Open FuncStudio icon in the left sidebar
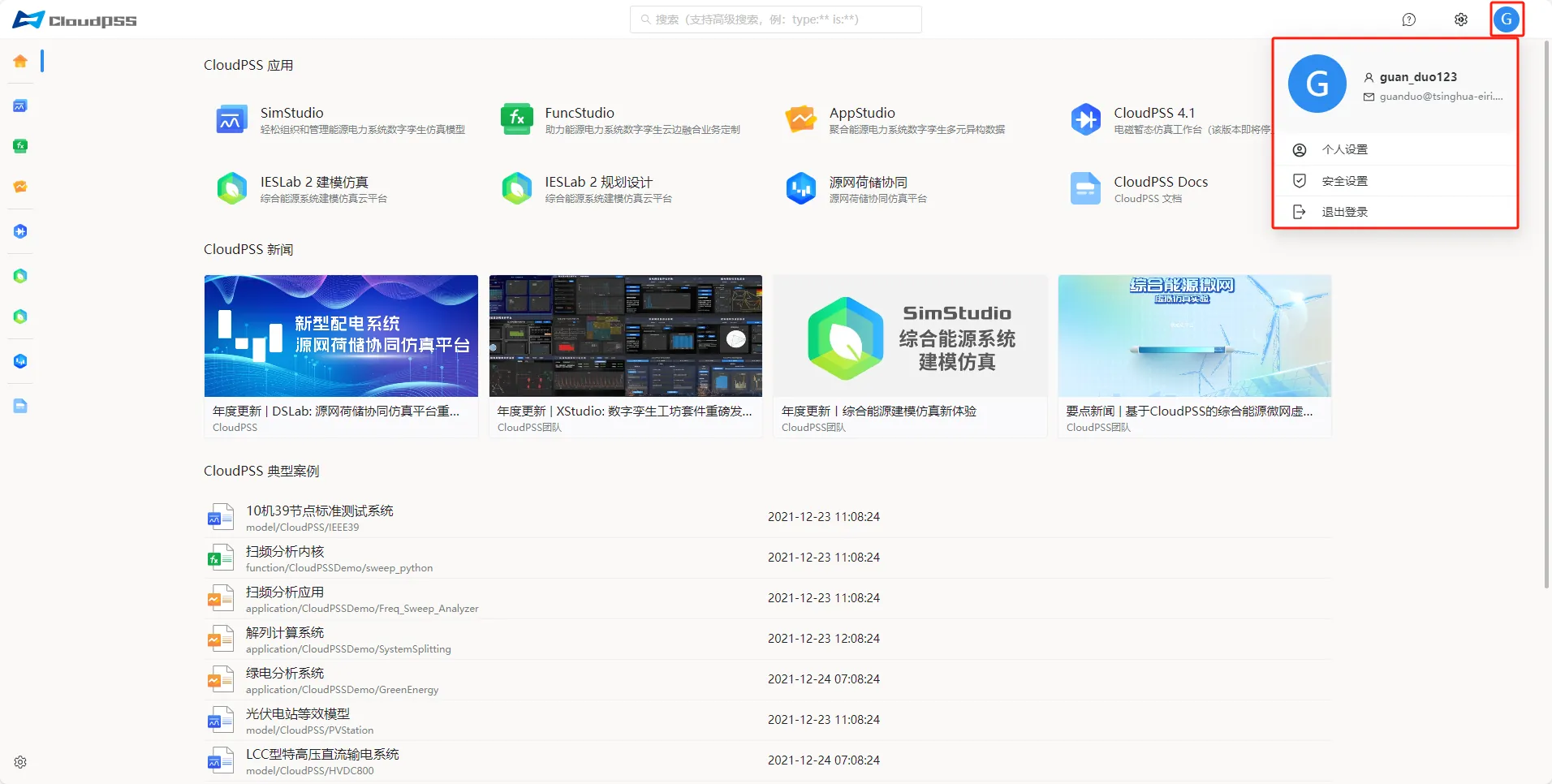Image resolution: width=1552 pixels, height=784 pixels. tap(20, 146)
